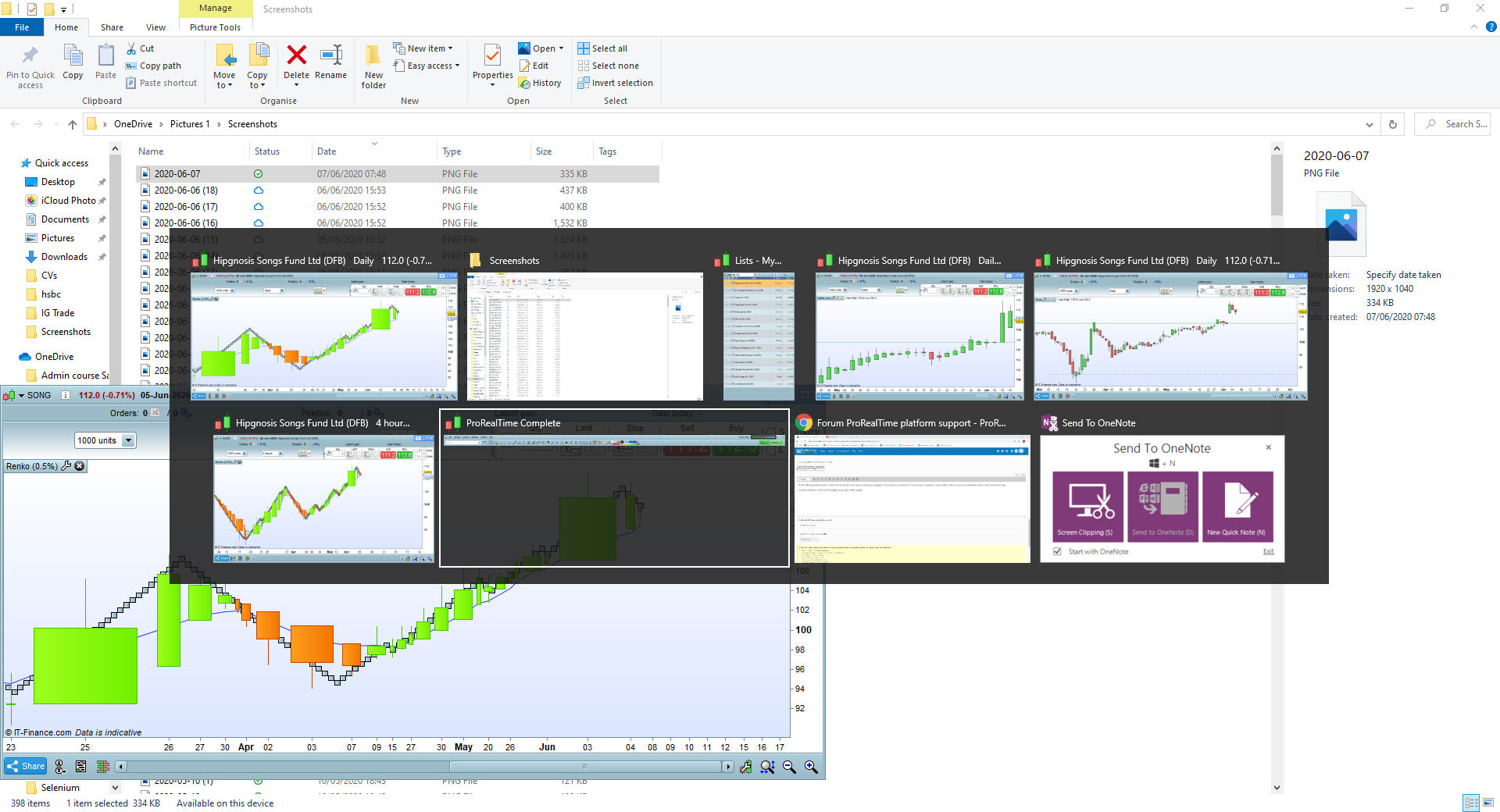Switch to details view icon in status bar
1500x812 pixels.
click(1472, 803)
